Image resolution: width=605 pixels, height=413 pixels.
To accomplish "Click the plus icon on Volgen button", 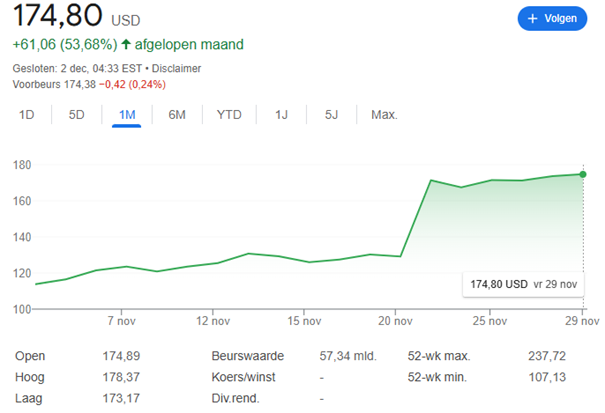I will (x=532, y=19).
